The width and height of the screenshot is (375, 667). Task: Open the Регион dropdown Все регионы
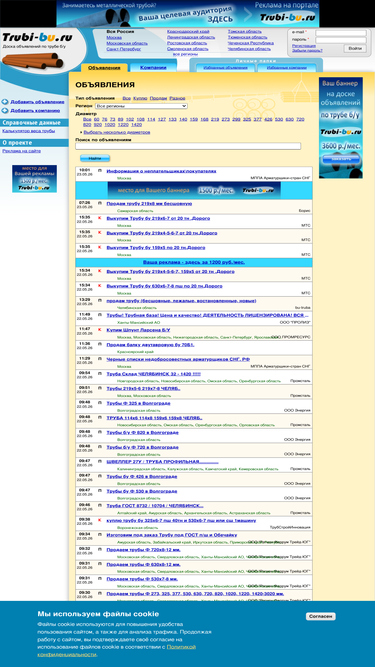click(x=141, y=106)
